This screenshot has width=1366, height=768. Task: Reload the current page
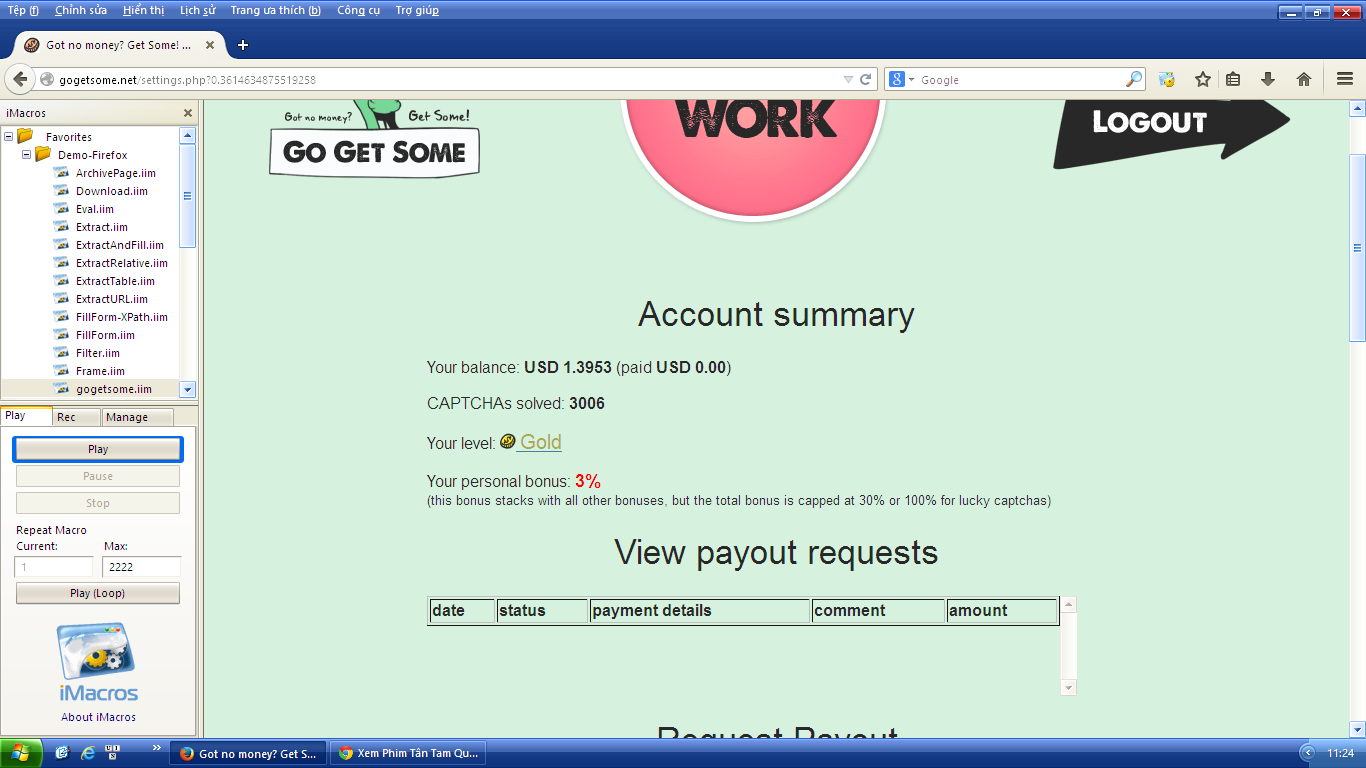pos(866,79)
